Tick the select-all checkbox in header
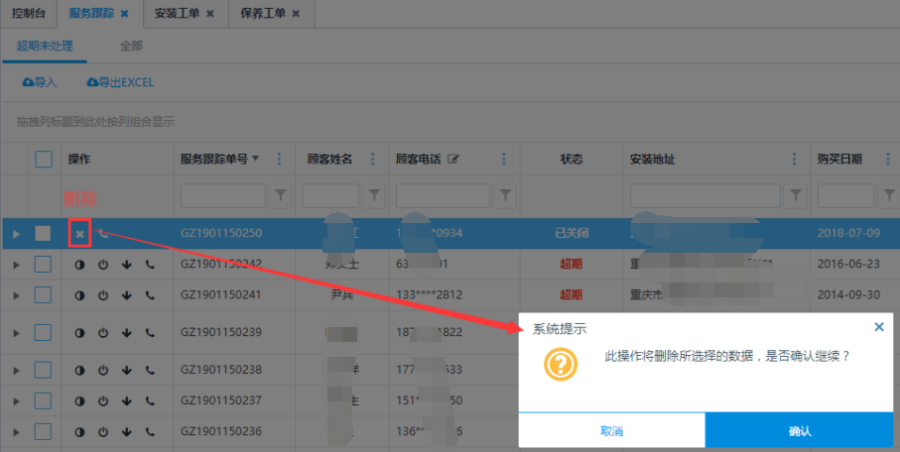 (x=43, y=159)
